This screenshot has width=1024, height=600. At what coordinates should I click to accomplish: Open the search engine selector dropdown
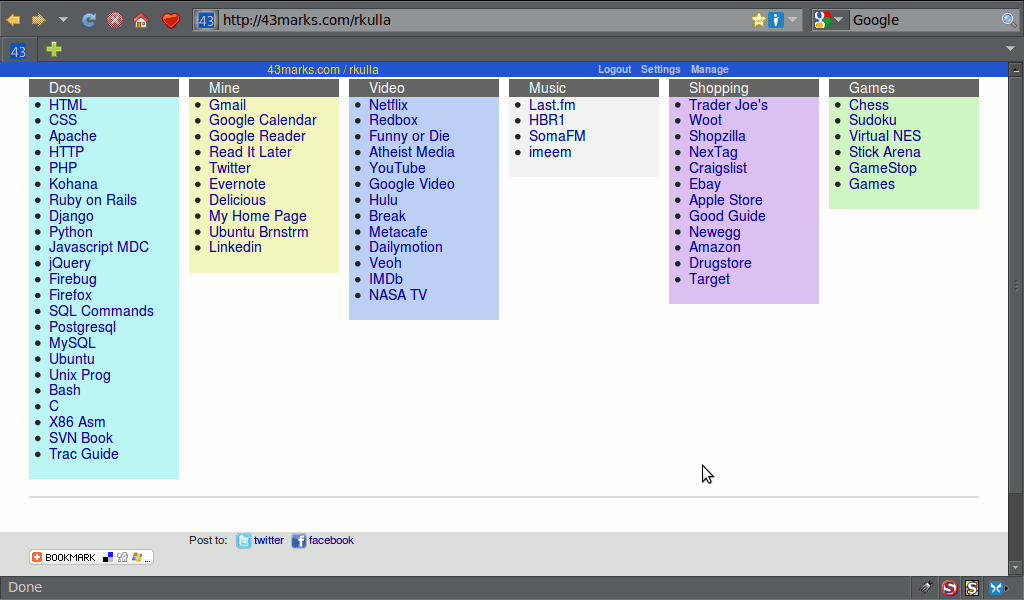(x=829, y=20)
